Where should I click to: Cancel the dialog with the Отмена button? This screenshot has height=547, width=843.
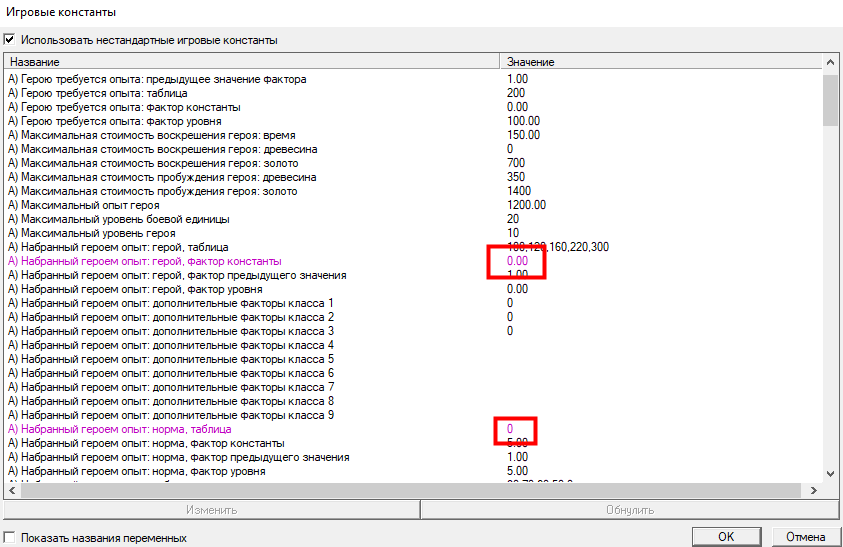805,537
